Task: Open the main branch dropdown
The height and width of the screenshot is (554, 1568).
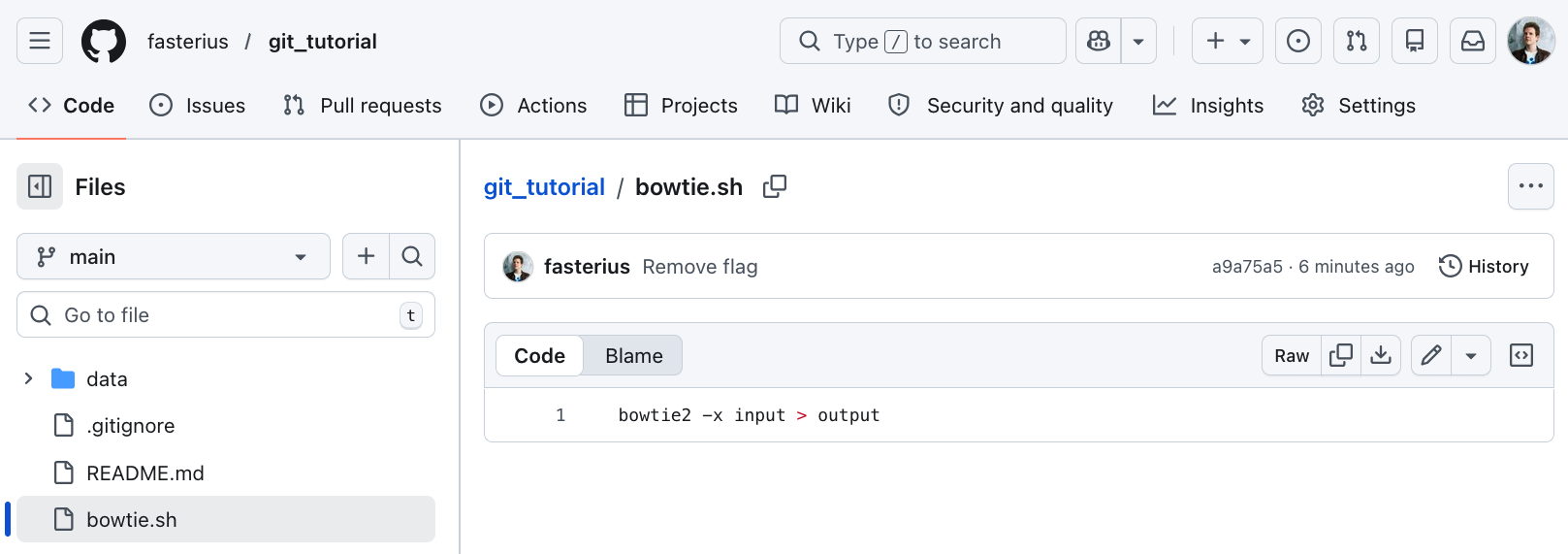Action: point(174,257)
